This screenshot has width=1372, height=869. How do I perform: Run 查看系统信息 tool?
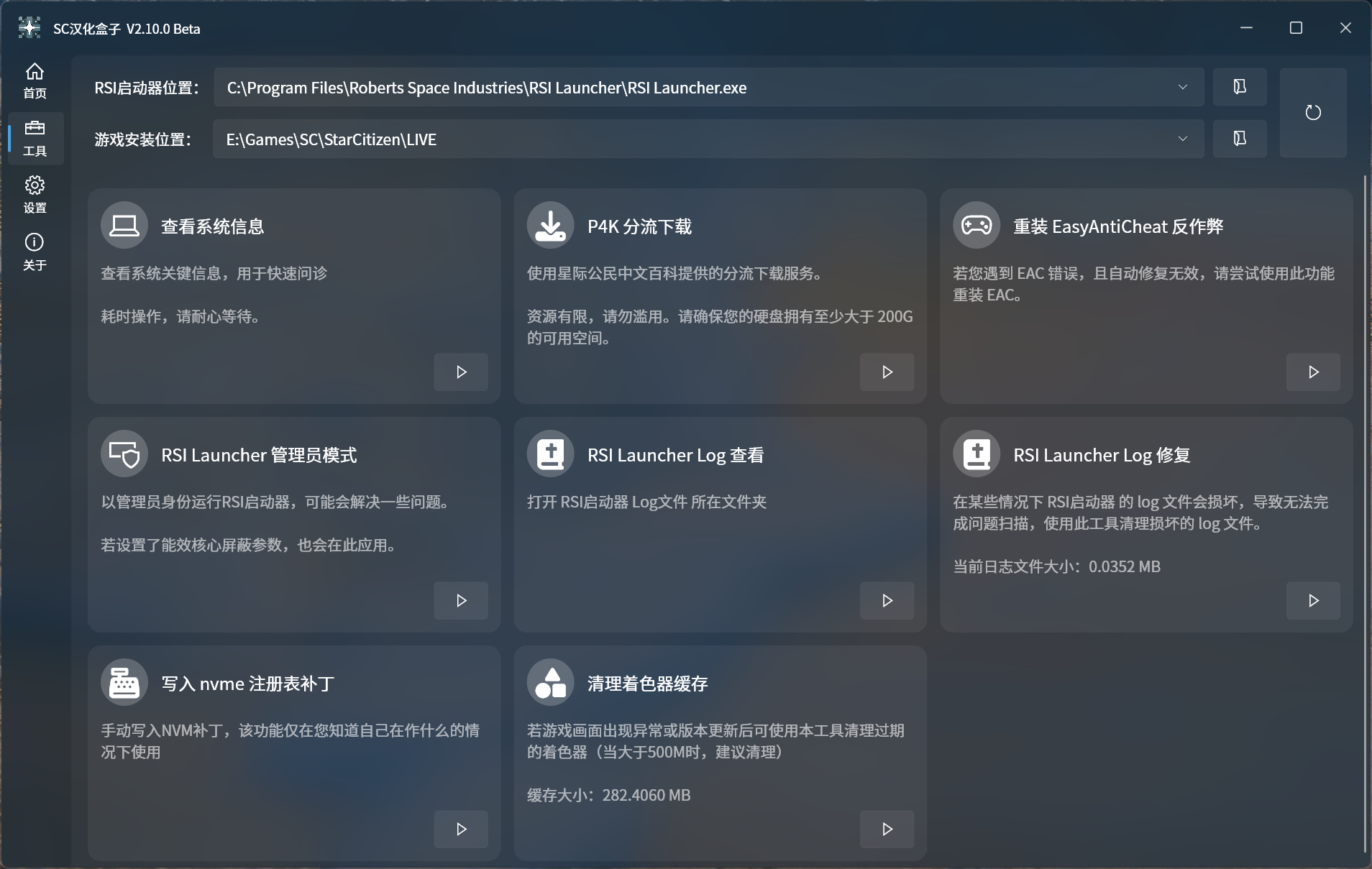(x=461, y=372)
